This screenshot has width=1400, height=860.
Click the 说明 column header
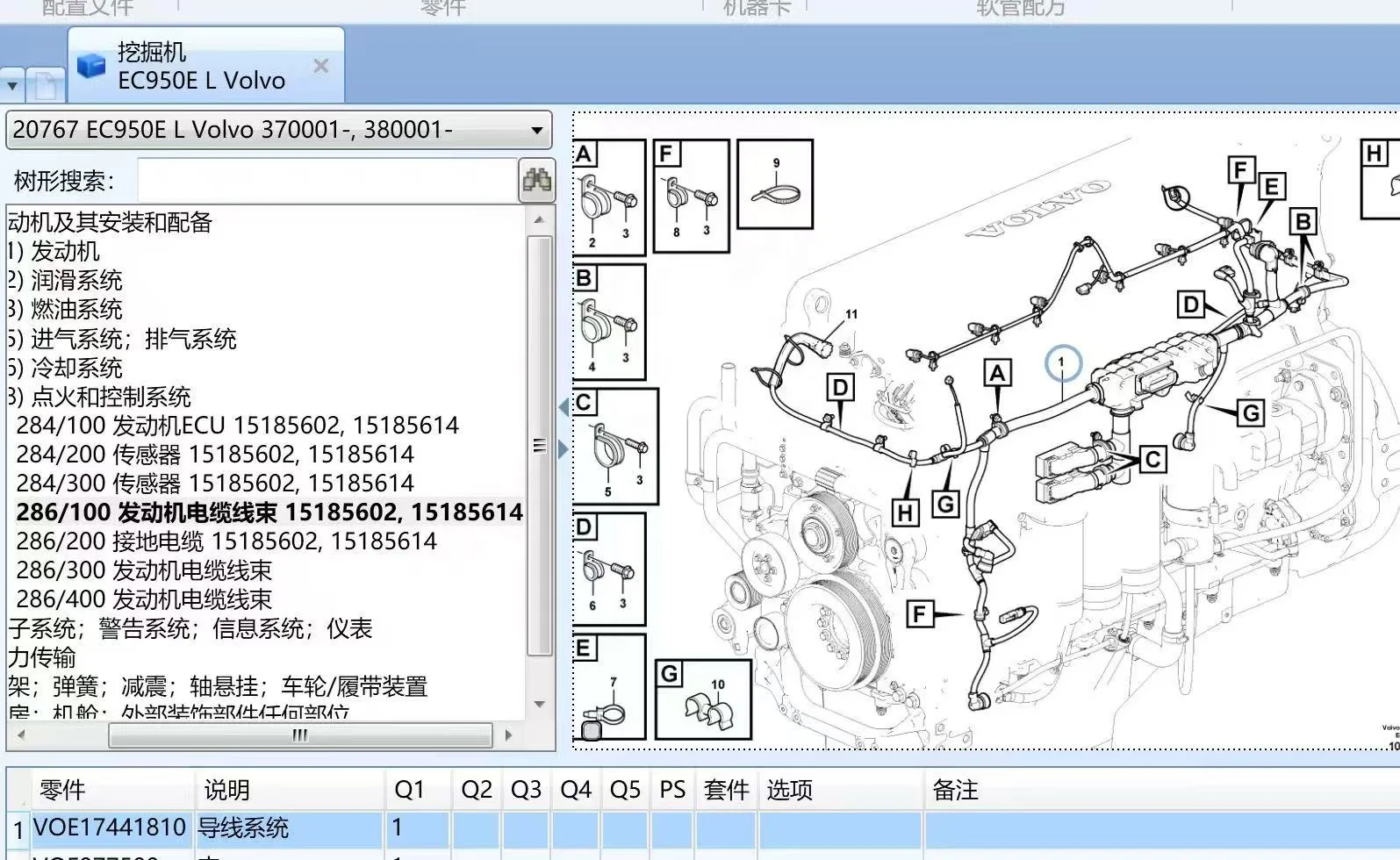click(290, 790)
